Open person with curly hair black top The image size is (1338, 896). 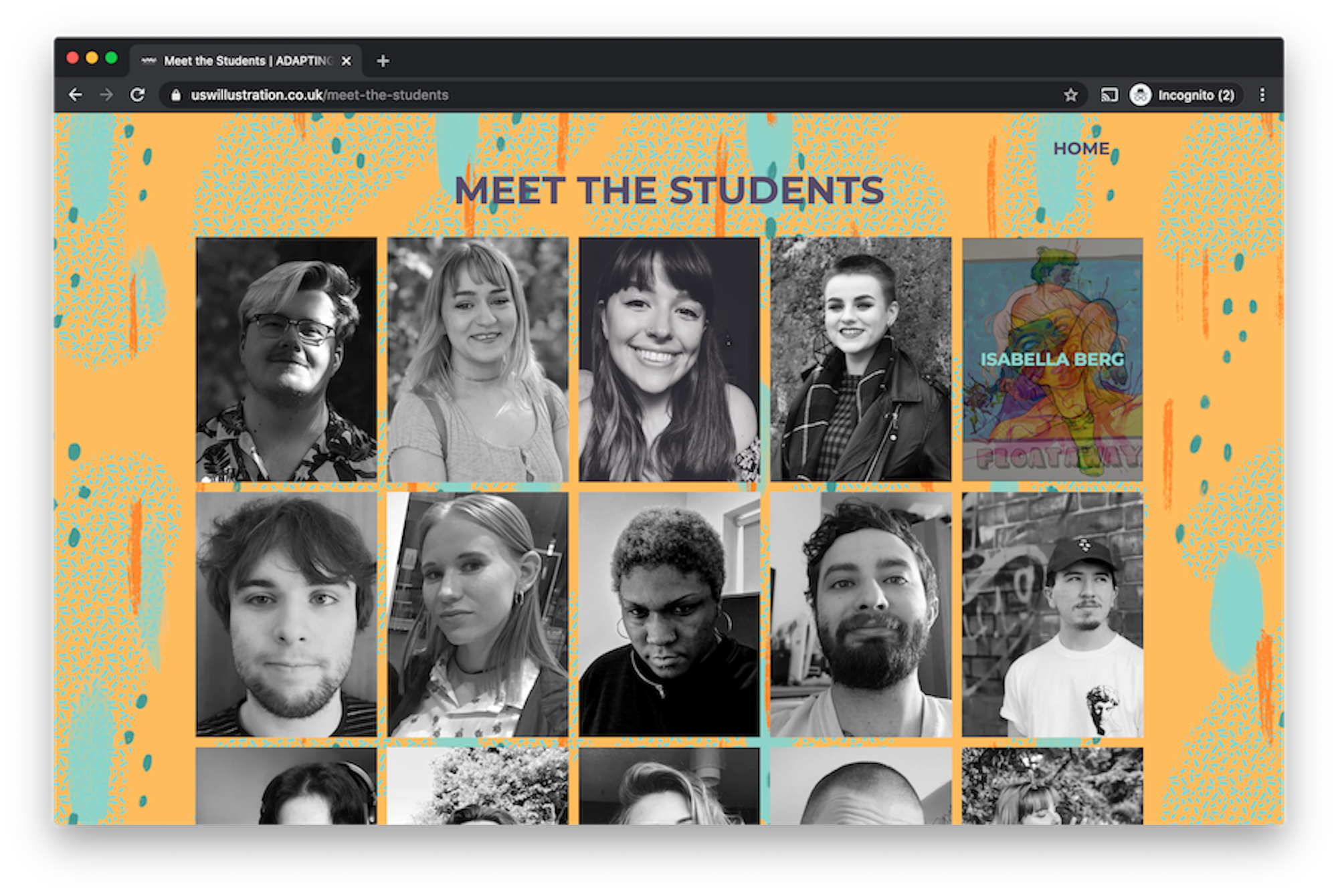click(669, 614)
